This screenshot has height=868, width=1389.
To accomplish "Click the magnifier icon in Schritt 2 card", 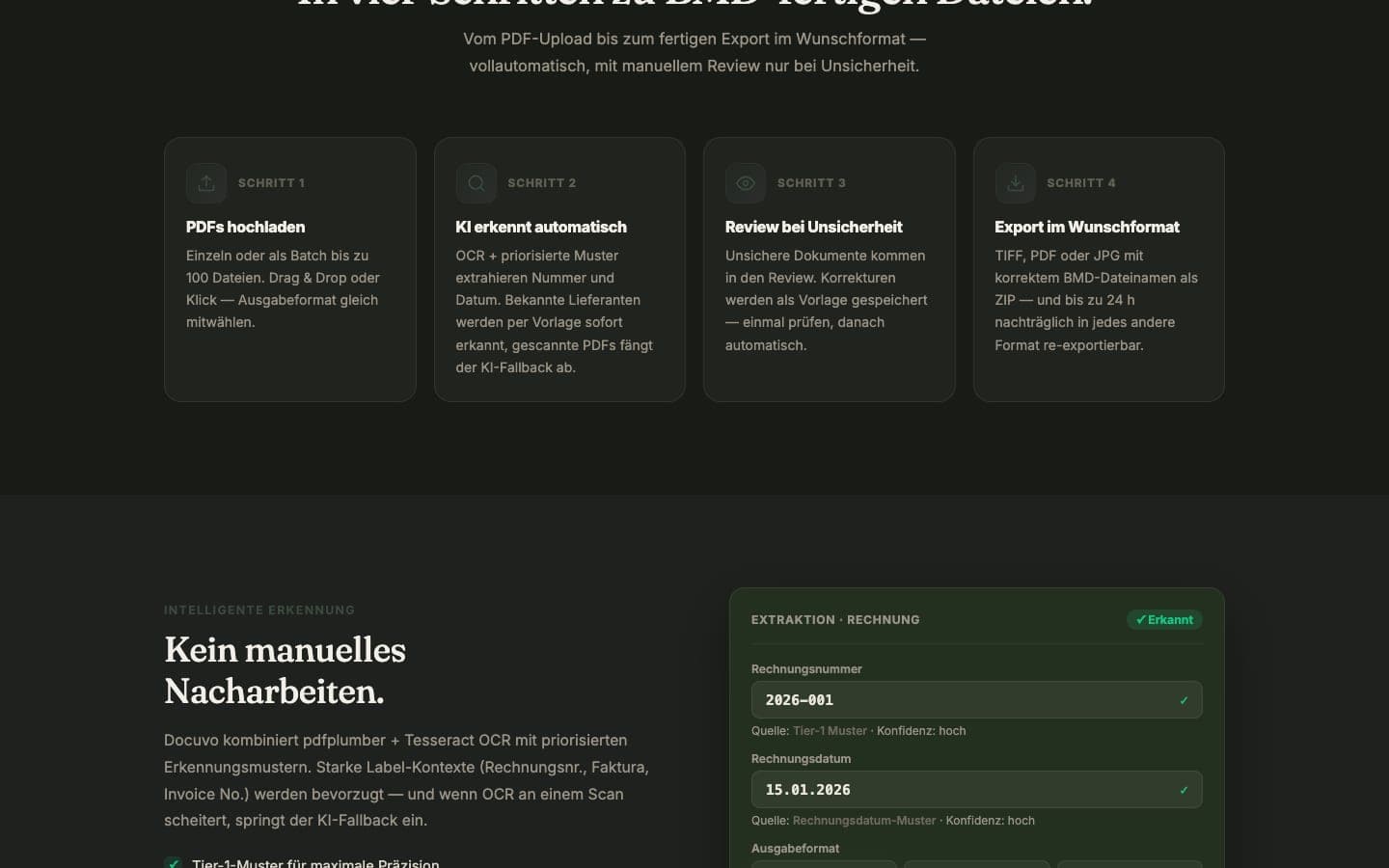I will [476, 183].
